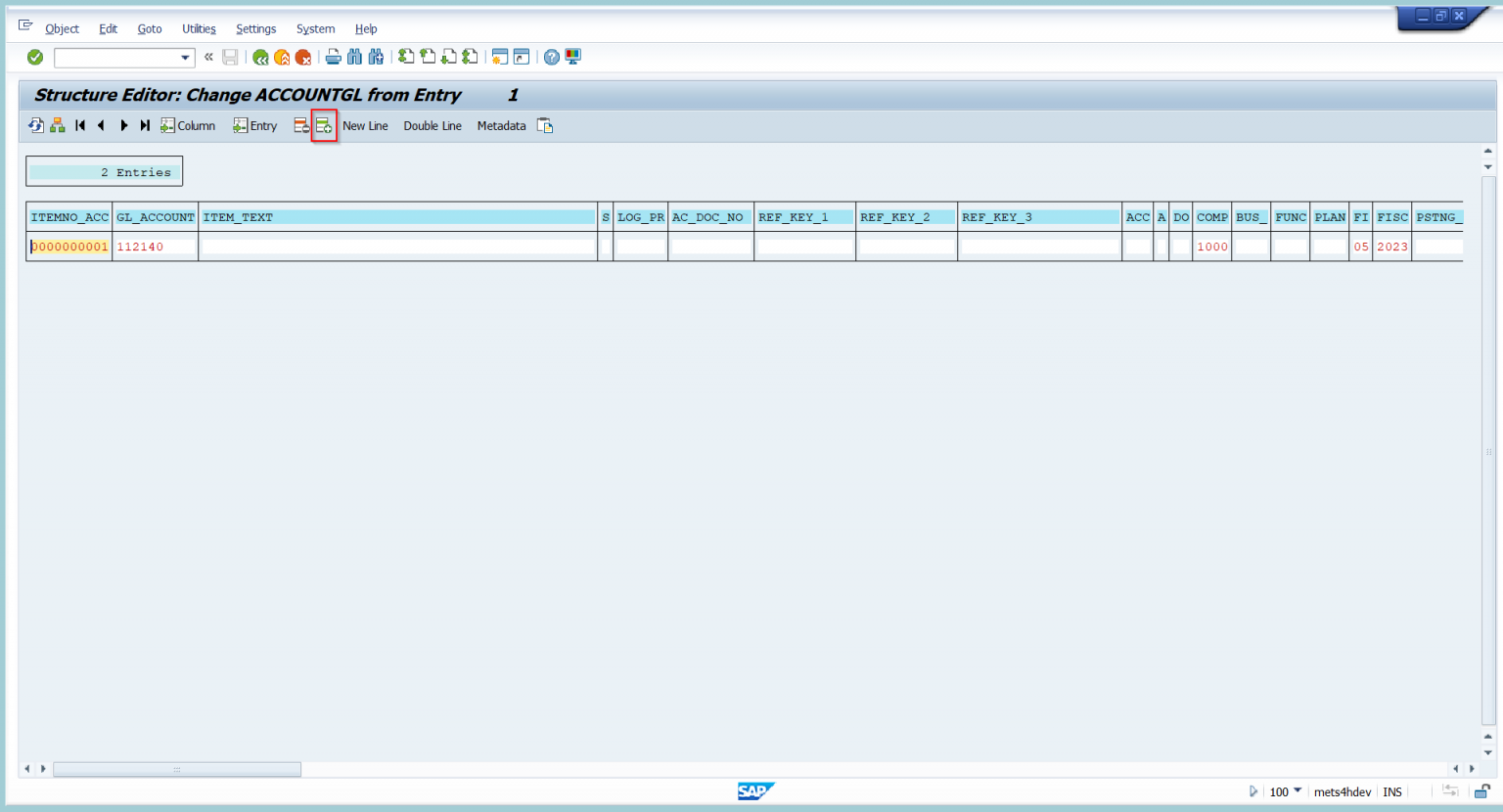
Task: Click the Insert Line icon highlighted in red
Action: [x=324, y=125]
